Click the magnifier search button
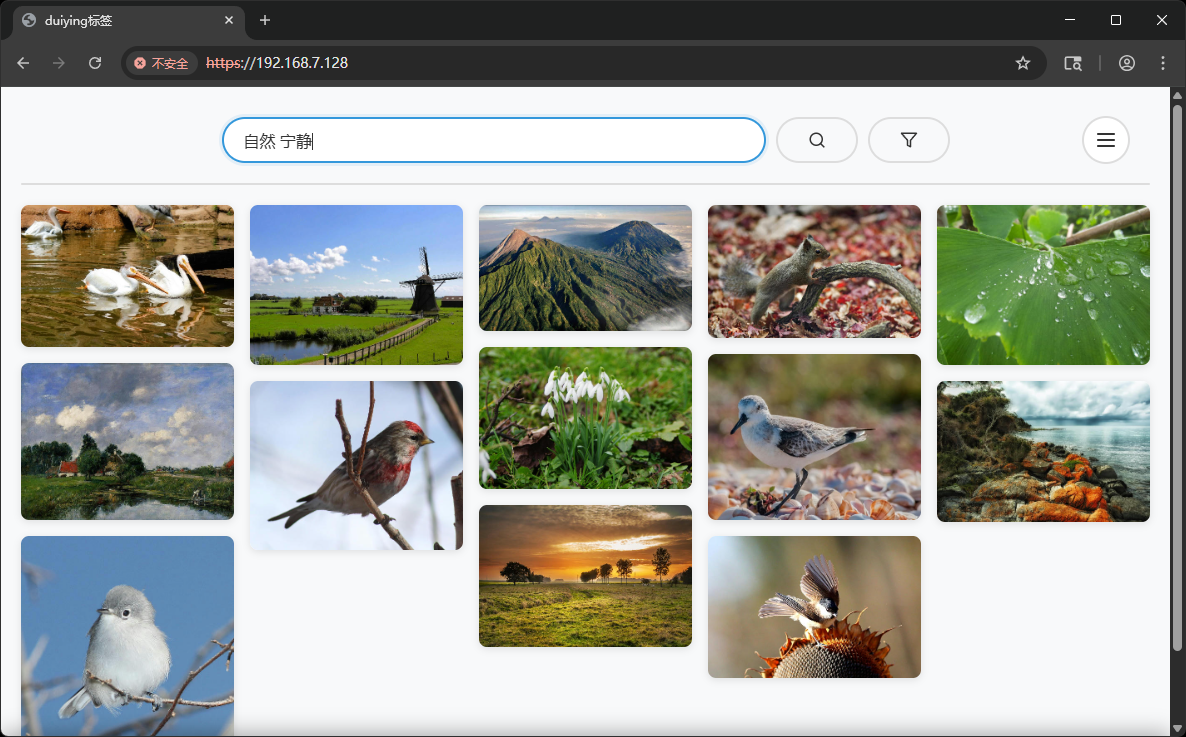The width and height of the screenshot is (1186, 737). [x=816, y=140]
